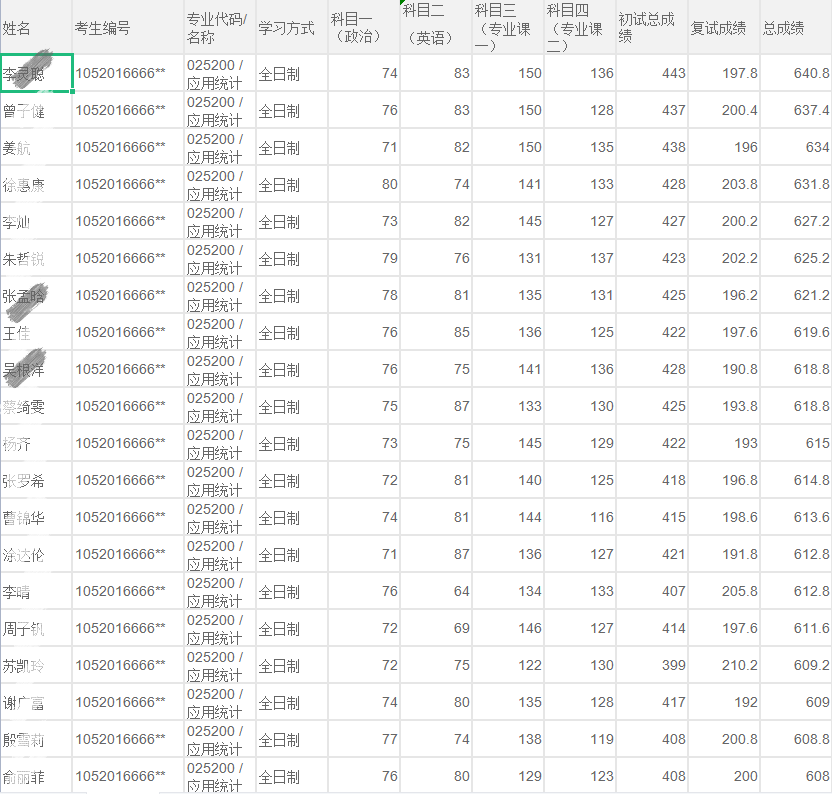
Task: Select the 考生编号 column header
Action: click(128, 27)
